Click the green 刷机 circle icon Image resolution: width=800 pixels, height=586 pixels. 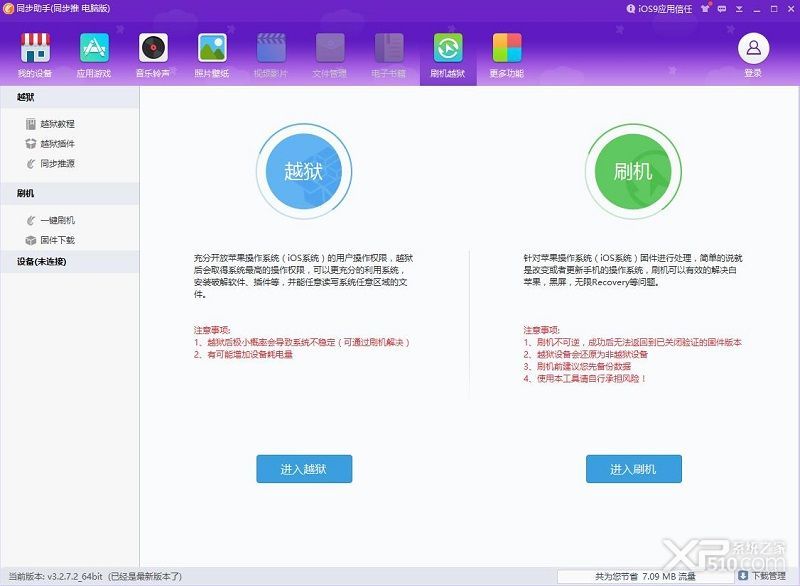[633, 171]
